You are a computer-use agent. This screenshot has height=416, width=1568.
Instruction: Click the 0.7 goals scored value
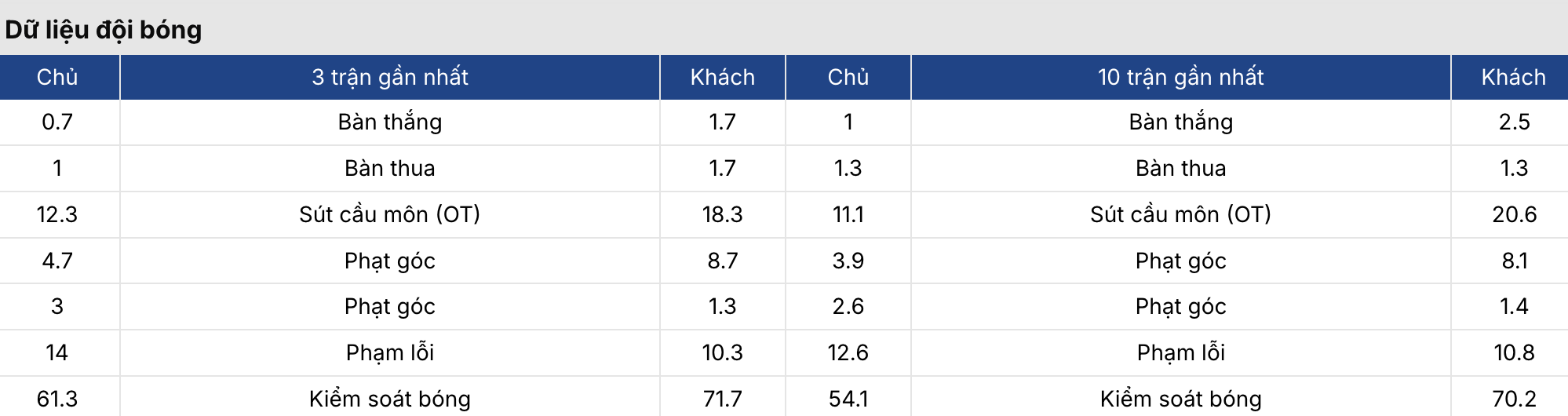tap(57, 122)
